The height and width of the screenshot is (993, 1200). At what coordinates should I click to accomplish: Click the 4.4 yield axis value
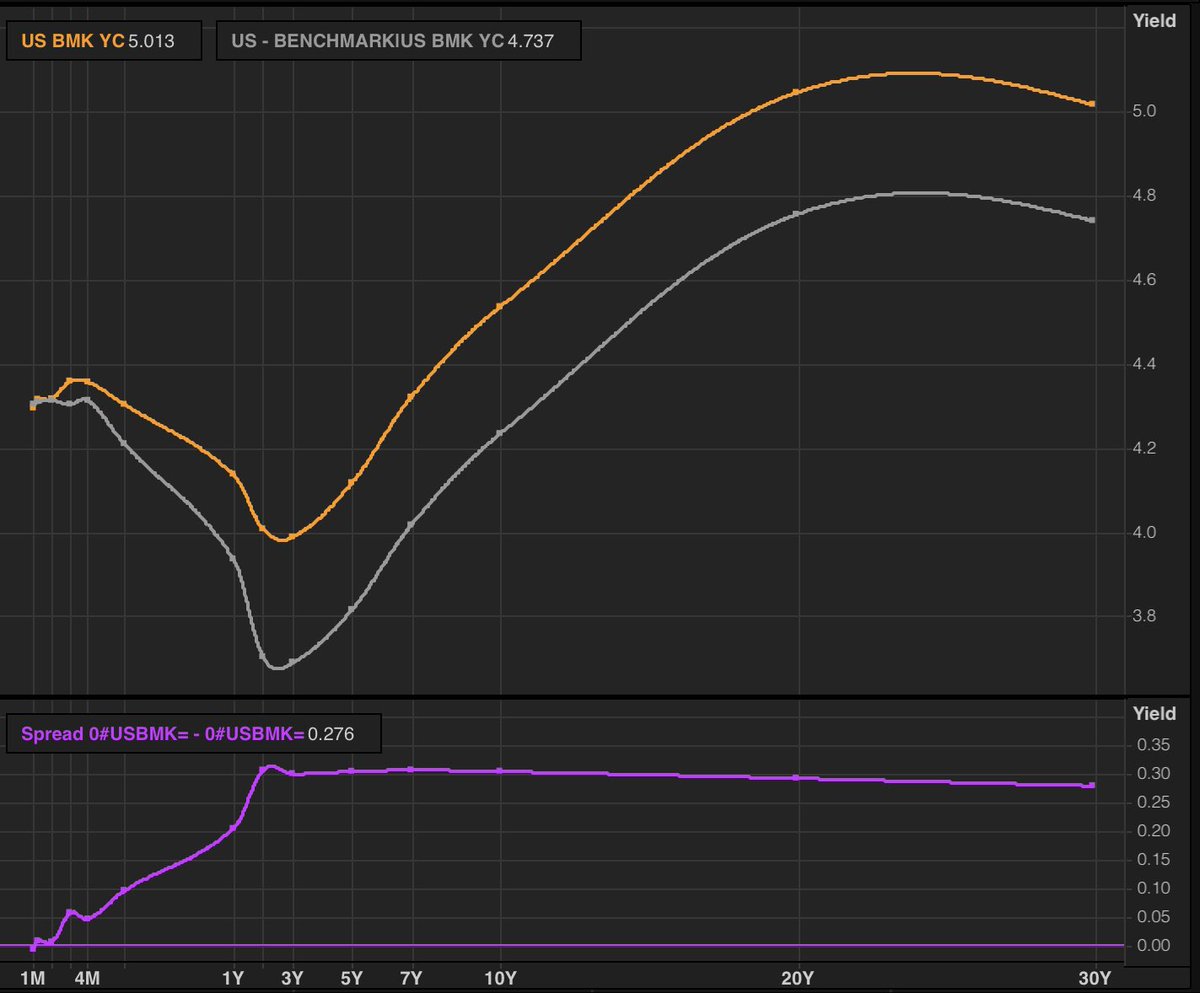1145,364
